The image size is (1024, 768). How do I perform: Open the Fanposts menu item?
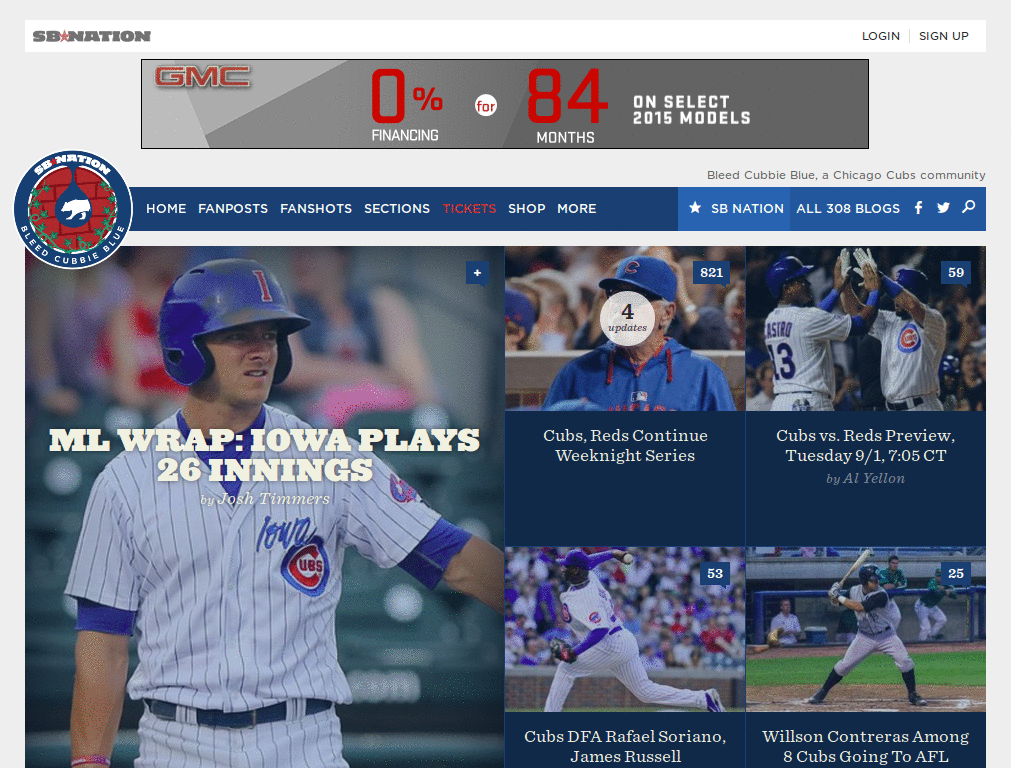[x=233, y=208]
